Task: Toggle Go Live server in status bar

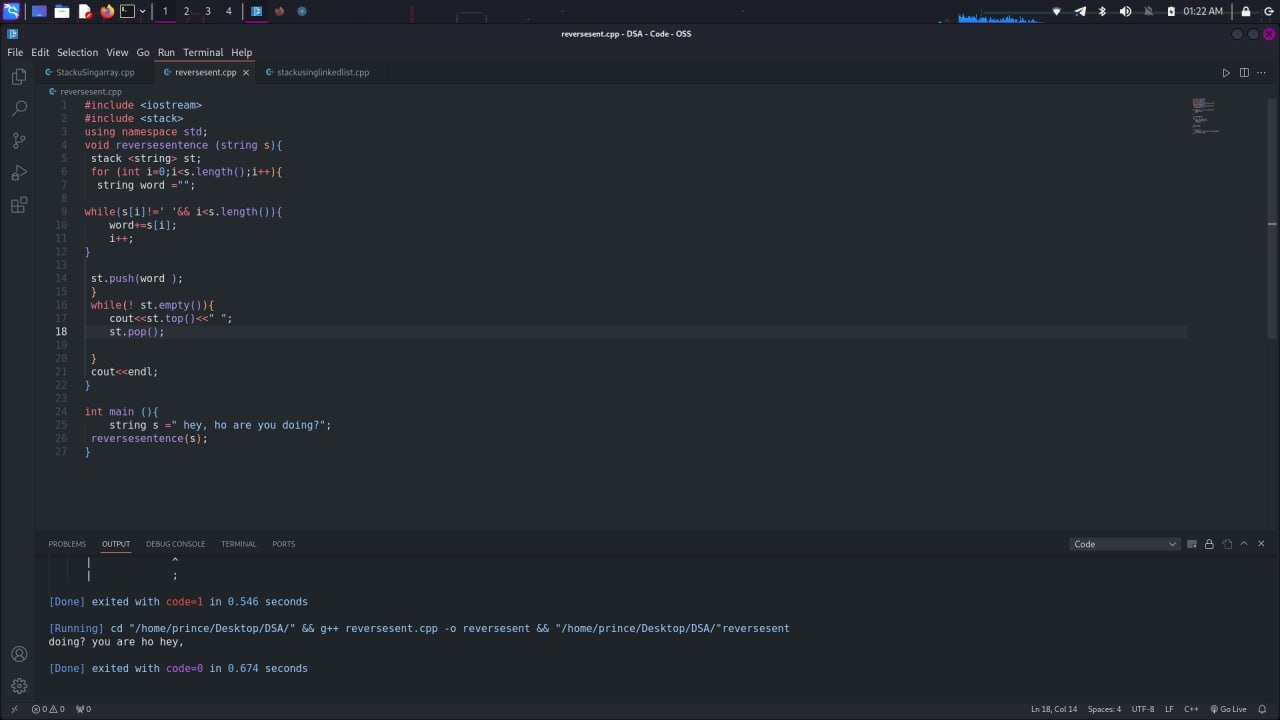Action: 1227,709
